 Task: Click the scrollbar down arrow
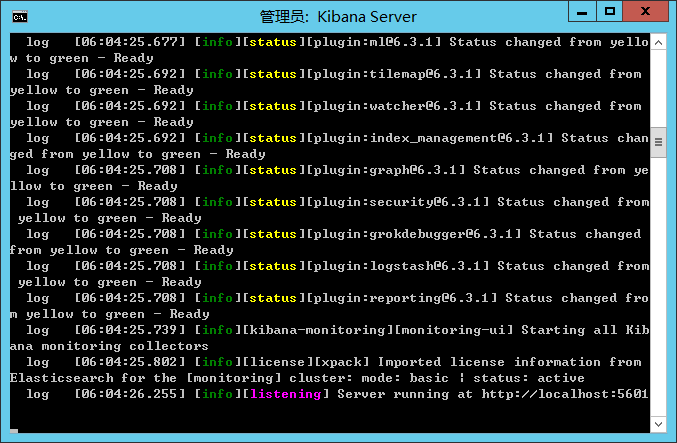(658, 424)
